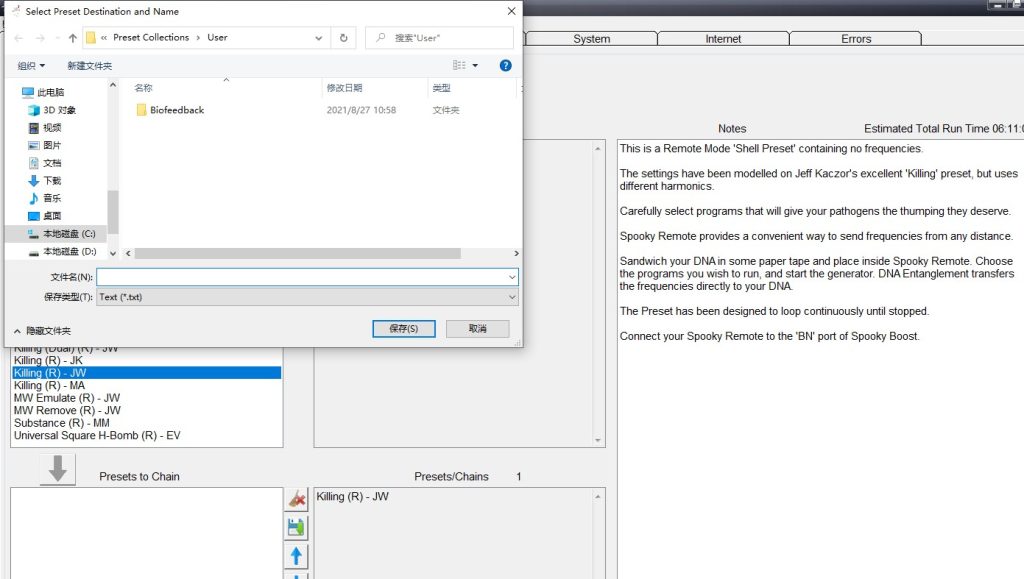The width and height of the screenshot is (1024, 579).
Task: Collapse folders with 隐藏文件夹 toggle
Action: pos(43,330)
